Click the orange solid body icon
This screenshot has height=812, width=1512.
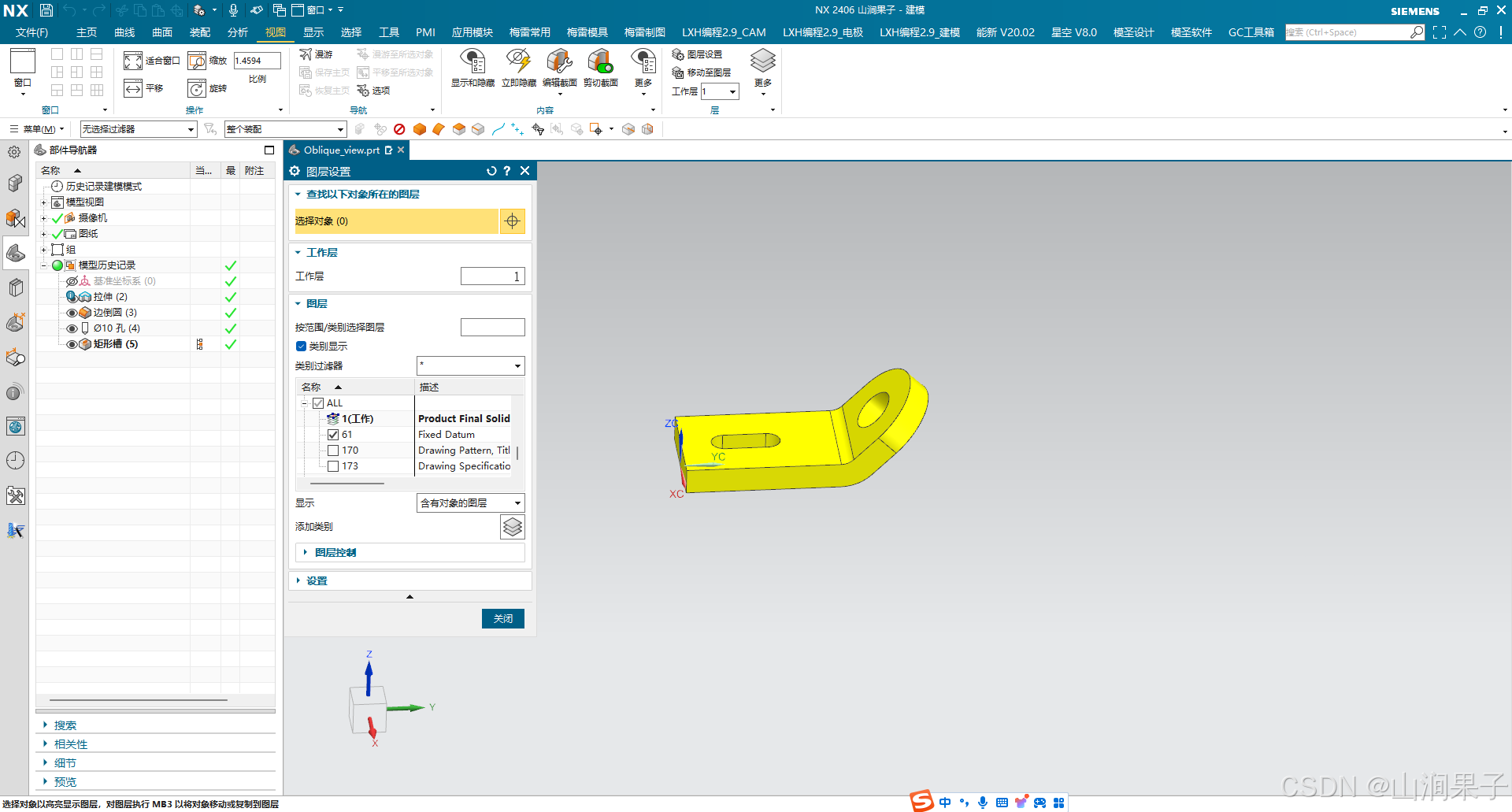[x=420, y=129]
